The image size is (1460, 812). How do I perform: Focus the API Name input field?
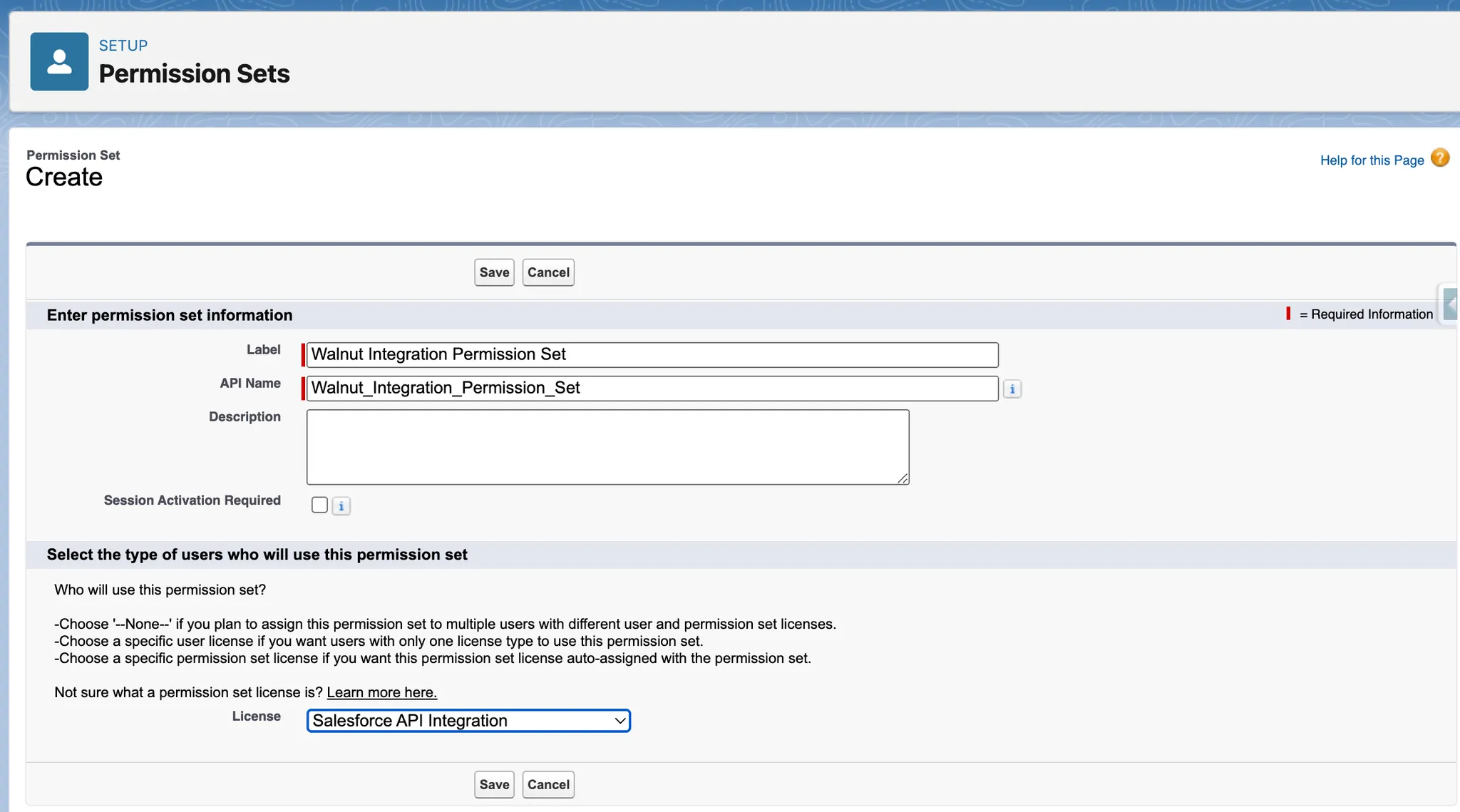coord(652,388)
